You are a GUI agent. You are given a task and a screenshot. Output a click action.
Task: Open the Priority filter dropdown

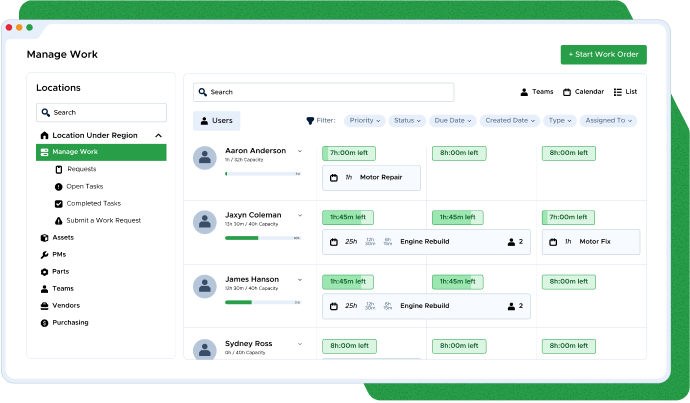[x=365, y=121]
